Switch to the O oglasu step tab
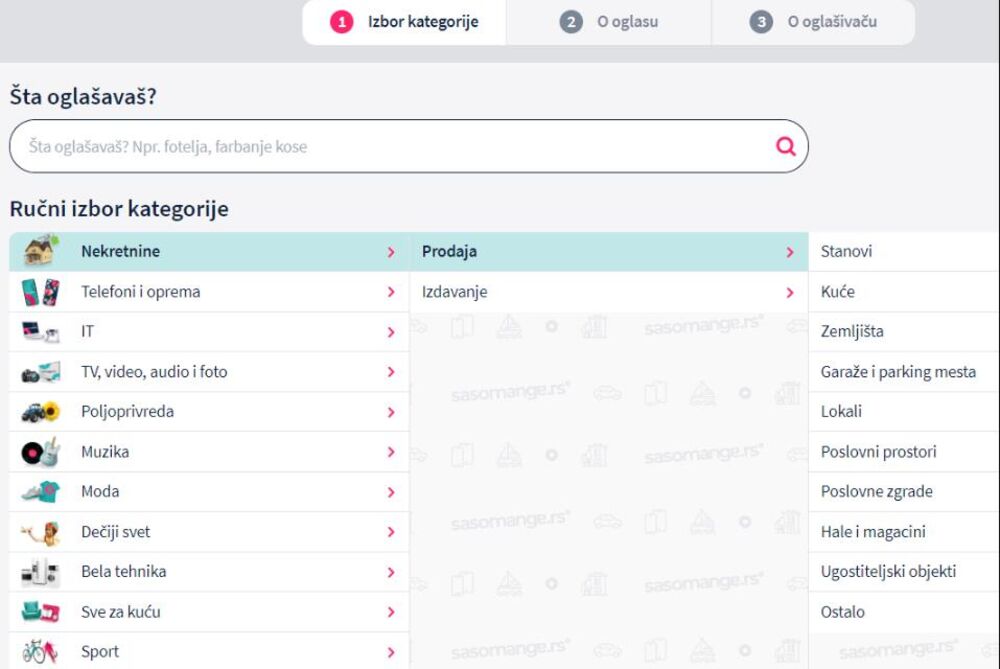This screenshot has width=1000, height=669. [608, 22]
